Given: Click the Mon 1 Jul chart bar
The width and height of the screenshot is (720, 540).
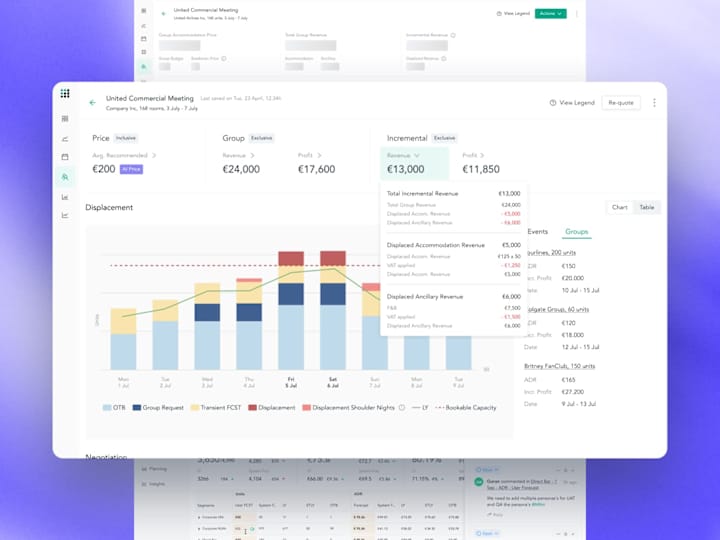Looking at the screenshot, I should tap(123, 339).
